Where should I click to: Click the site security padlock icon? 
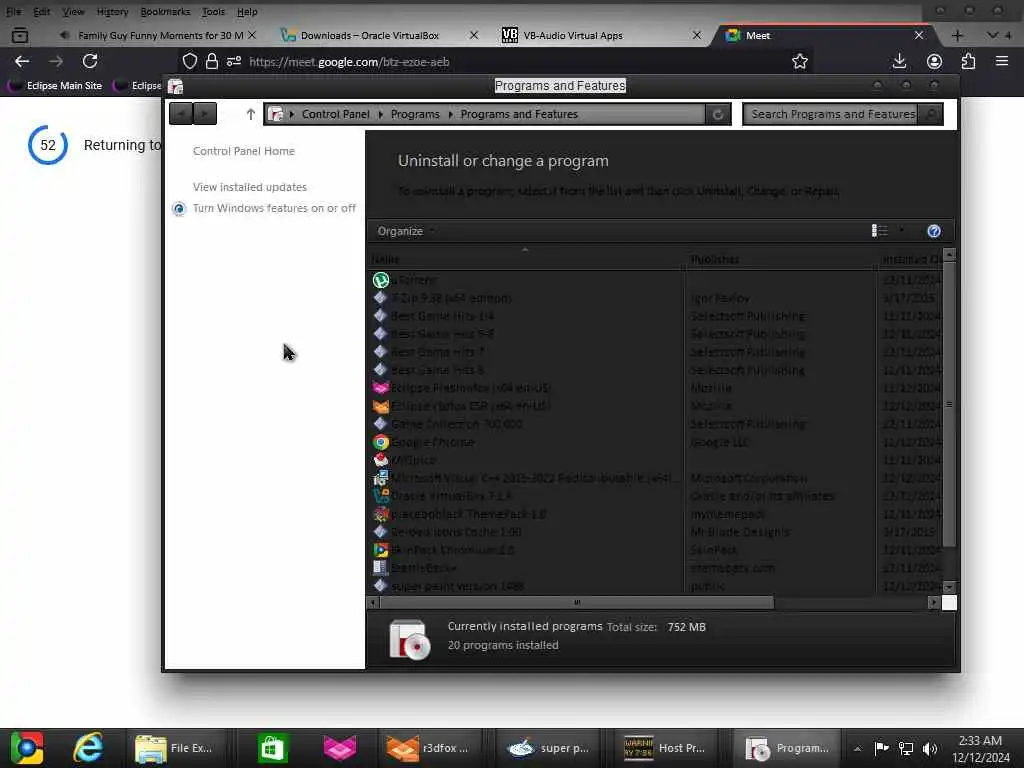(212, 61)
